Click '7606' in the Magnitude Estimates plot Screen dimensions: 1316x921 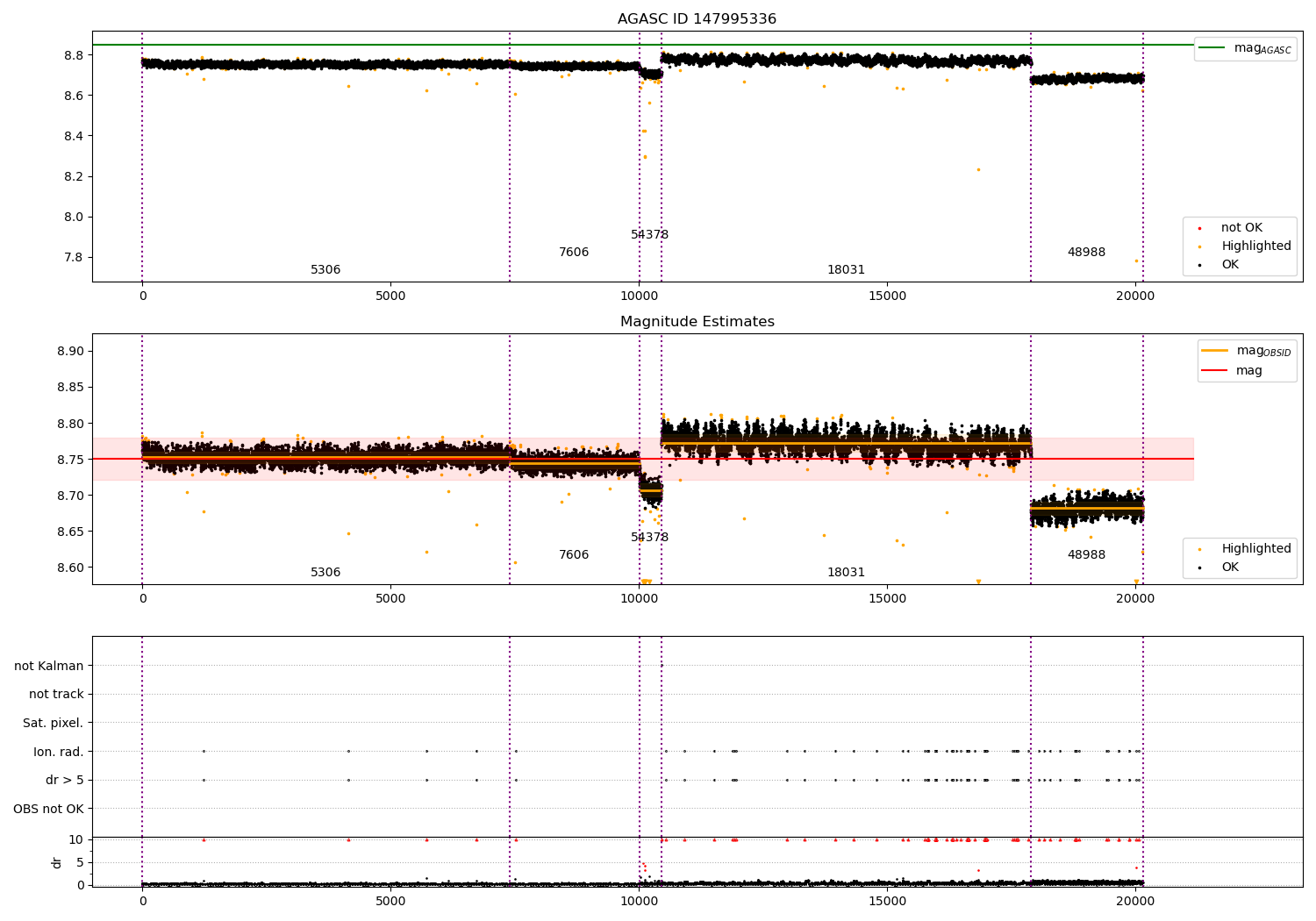[x=574, y=555]
